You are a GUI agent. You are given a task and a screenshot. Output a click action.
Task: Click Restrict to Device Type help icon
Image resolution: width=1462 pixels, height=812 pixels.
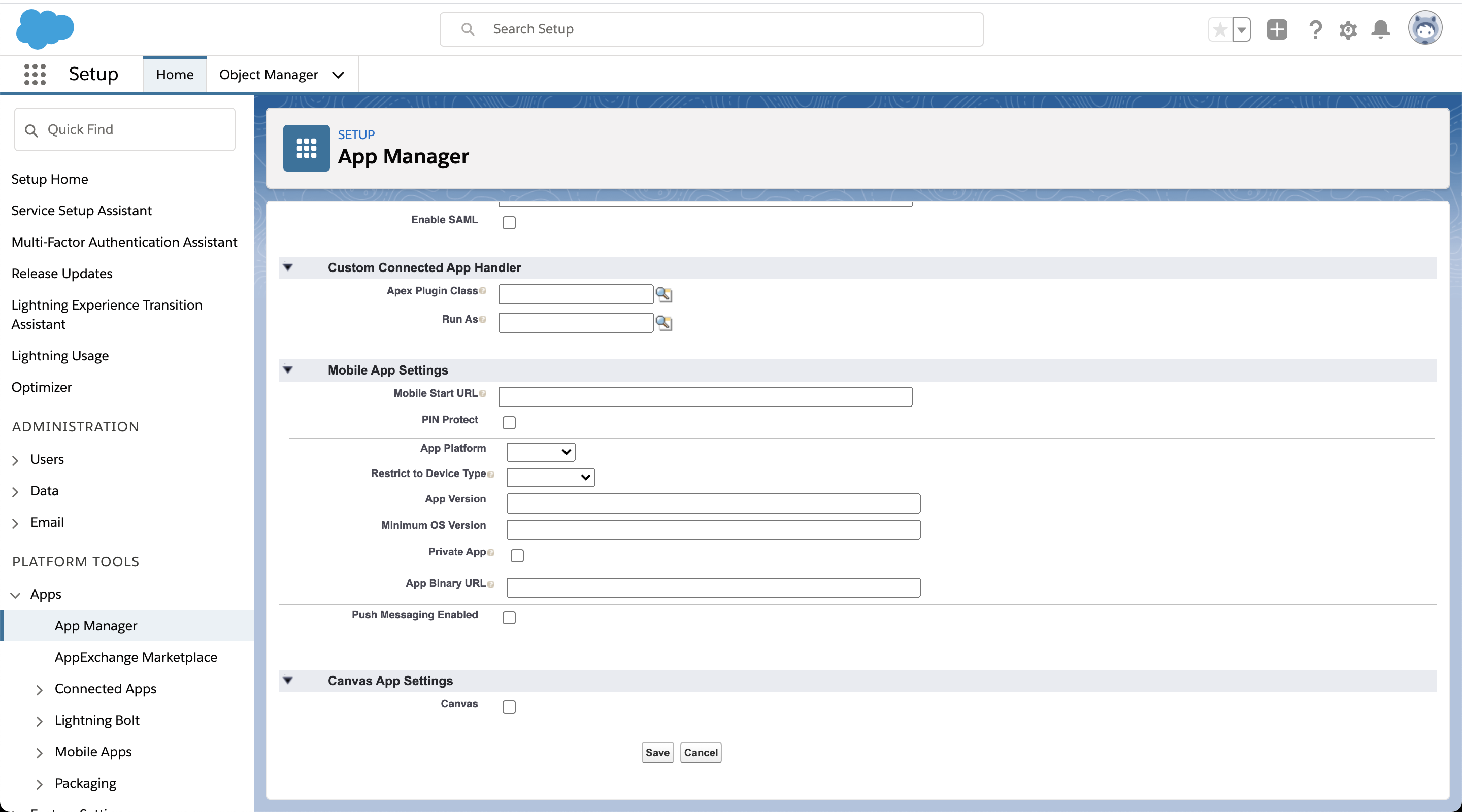[x=491, y=475]
